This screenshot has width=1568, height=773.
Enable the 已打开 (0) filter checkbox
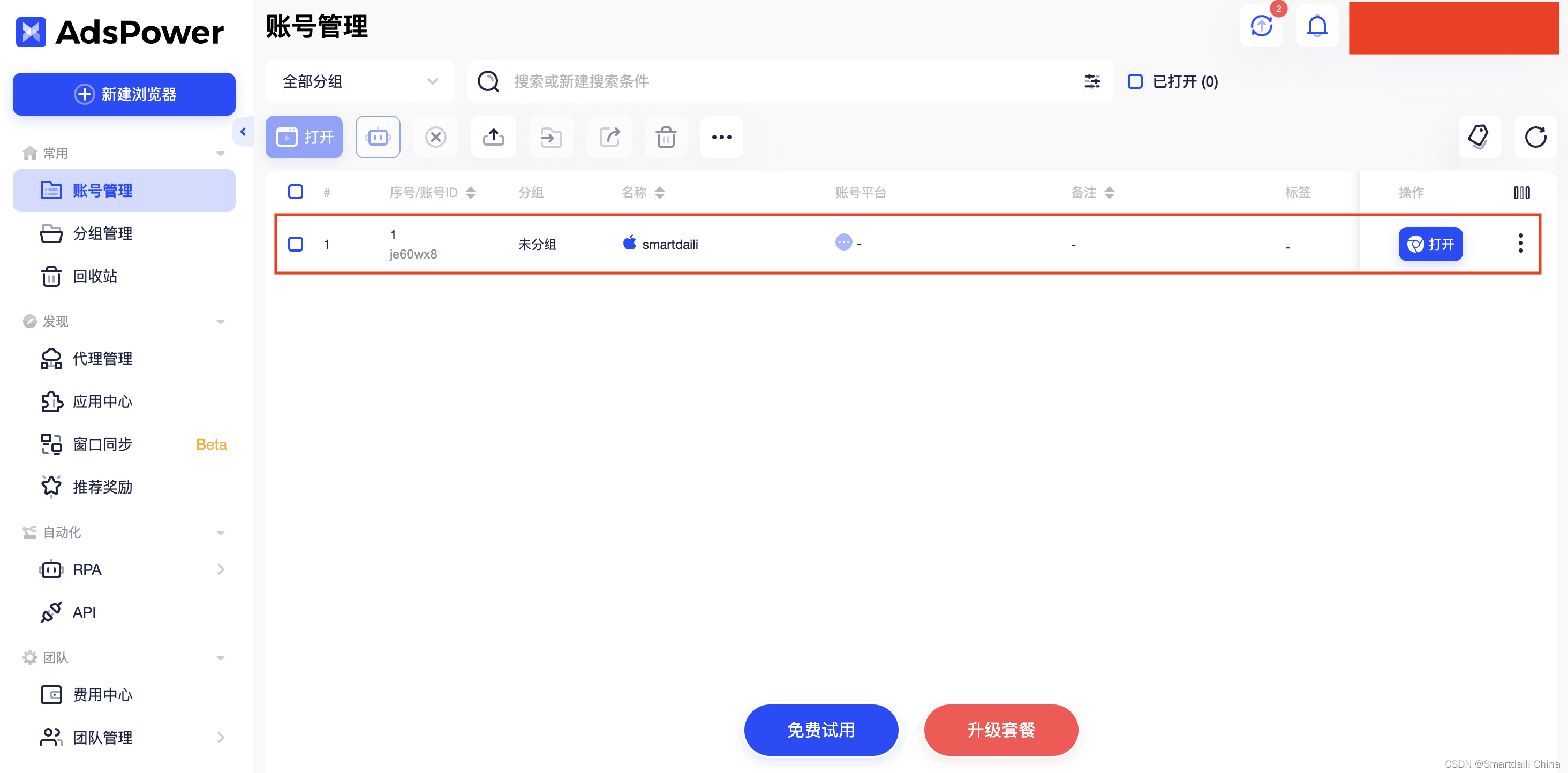click(1135, 81)
